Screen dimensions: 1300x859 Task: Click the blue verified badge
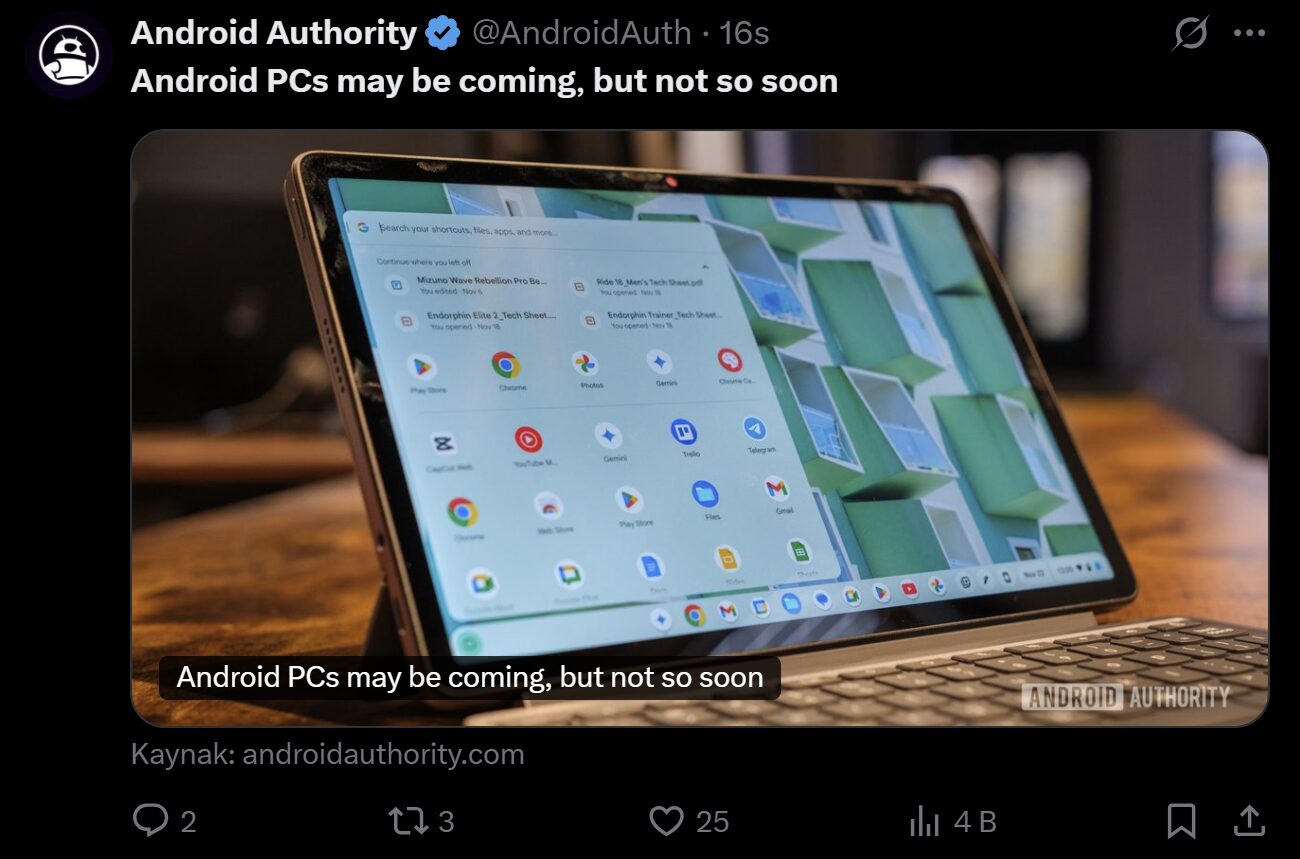pos(443,34)
